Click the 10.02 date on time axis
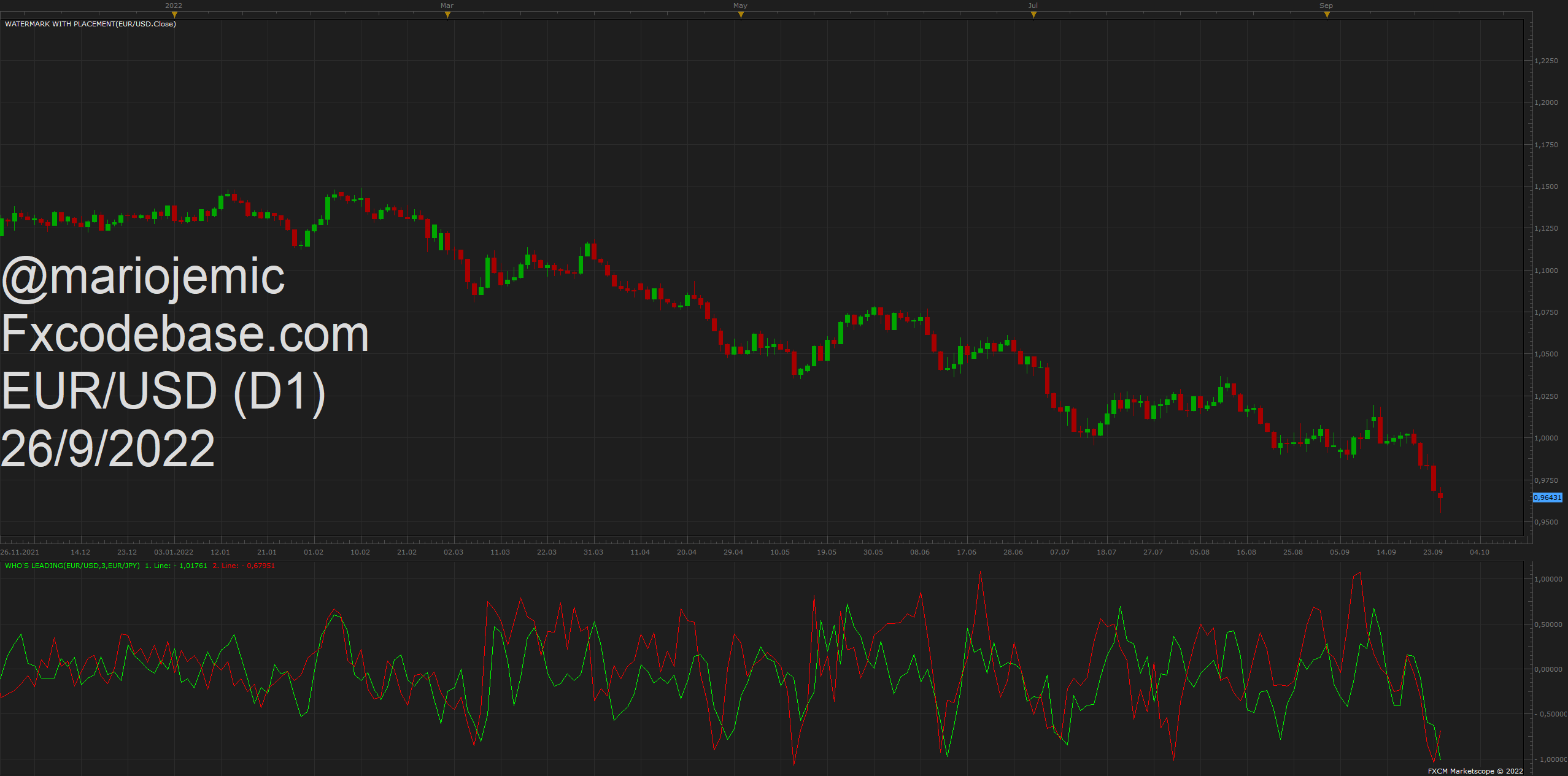This screenshot has width=1568, height=776. click(x=360, y=552)
